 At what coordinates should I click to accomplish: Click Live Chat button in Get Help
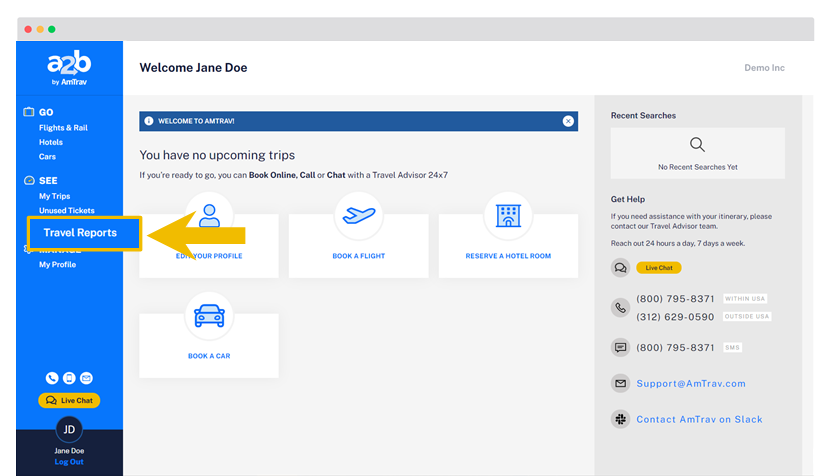point(658,268)
